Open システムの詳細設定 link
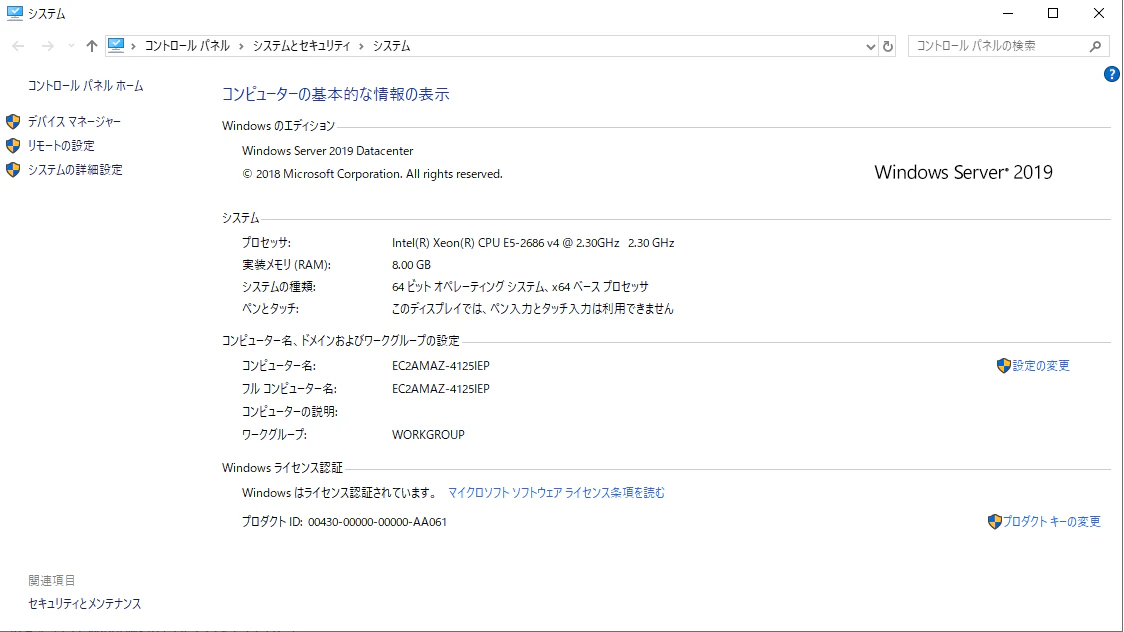This screenshot has height=632, width=1124. (x=75, y=170)
